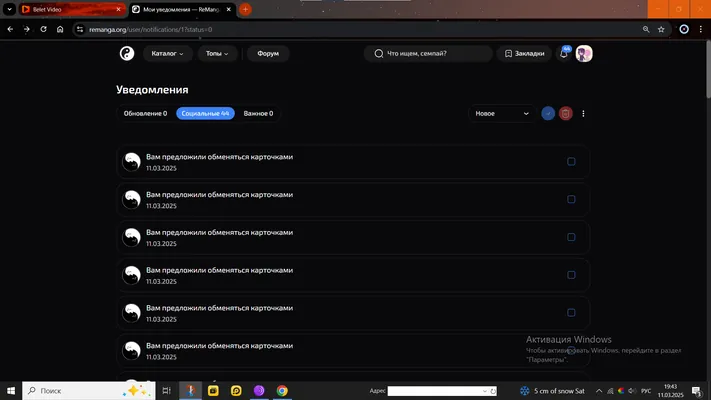Open Chrome from the Windows taskbar
Viewport: 711px width, 400px height.
coord(282,390)
